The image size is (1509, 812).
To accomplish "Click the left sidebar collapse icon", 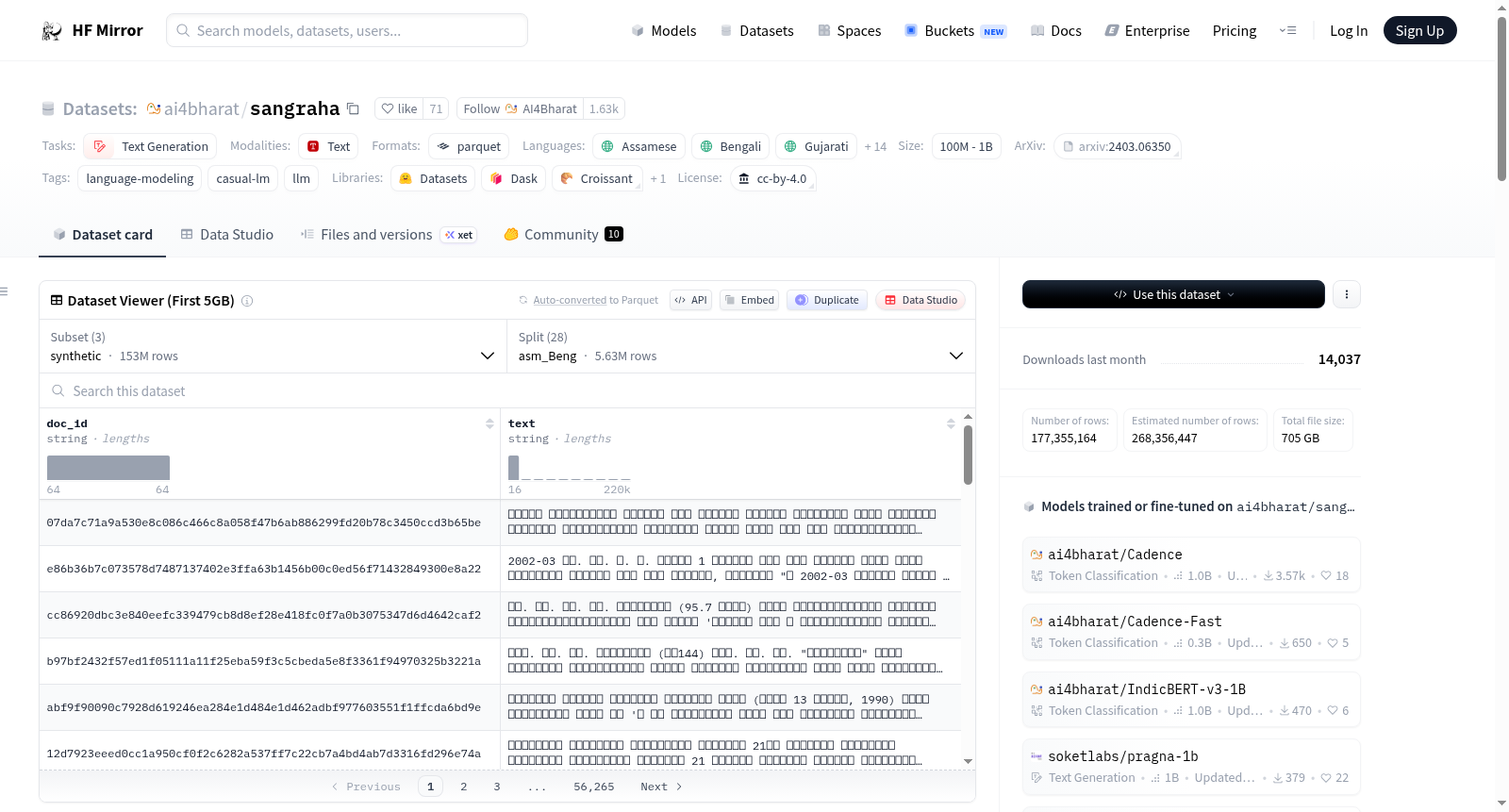I will (4, 291).
